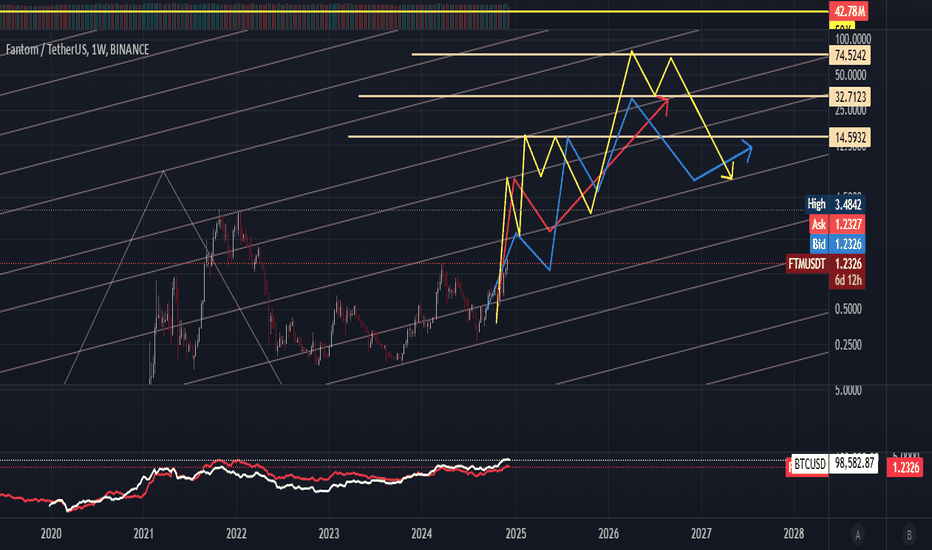Viewport: 932px width, 550px height.
Task: Click the 2024 label on time axis
Action: 421,534
